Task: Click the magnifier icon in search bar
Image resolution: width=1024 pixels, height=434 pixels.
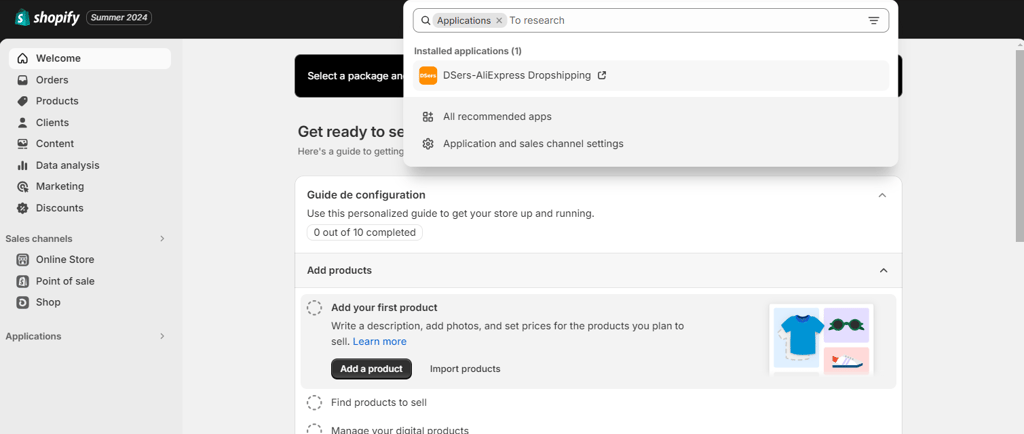Action: [426, 20]
